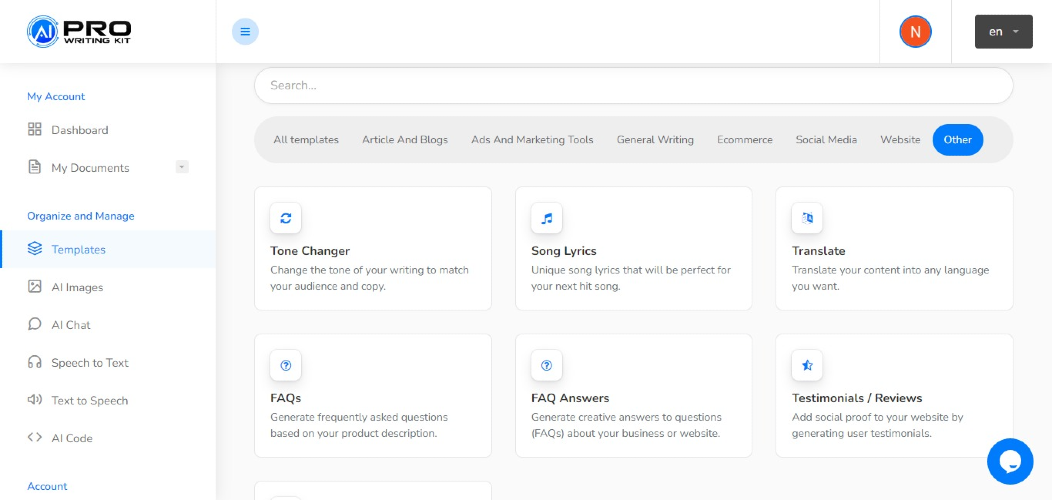
Task: Expand the My Documents submenu arrow
Action: tap(182, 167)
